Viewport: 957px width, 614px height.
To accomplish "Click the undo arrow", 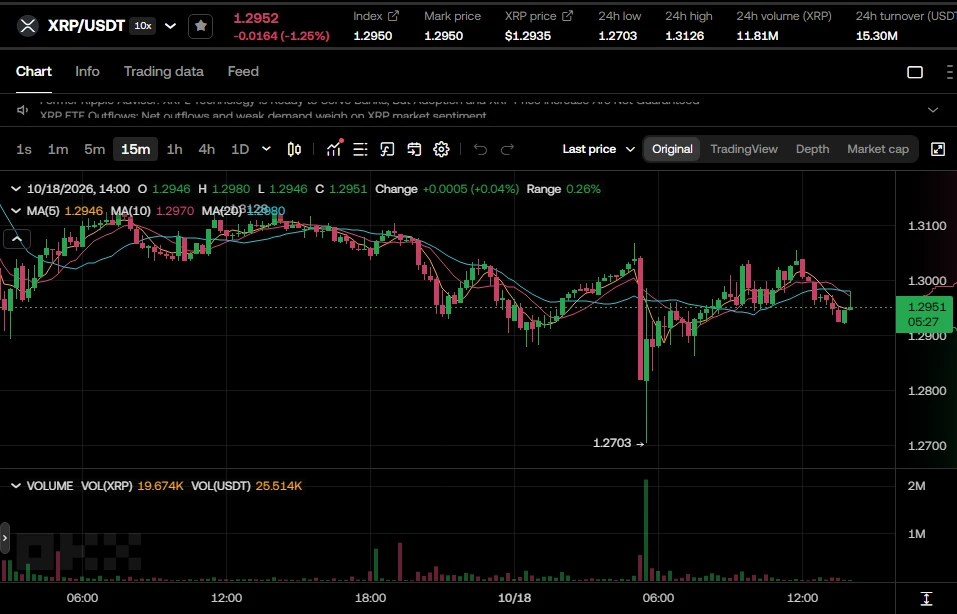I will (480, 149).
